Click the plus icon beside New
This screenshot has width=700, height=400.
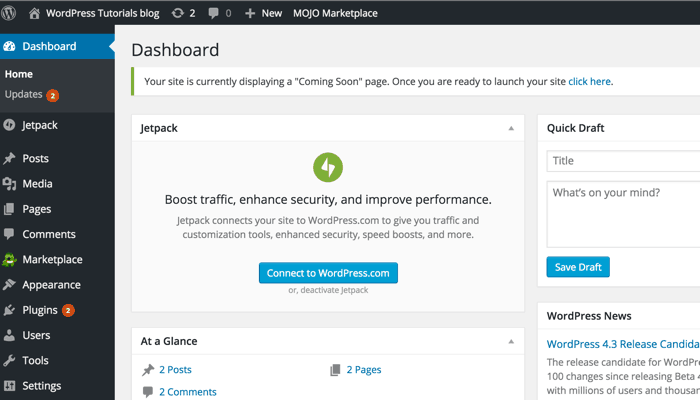coord(250,13)
